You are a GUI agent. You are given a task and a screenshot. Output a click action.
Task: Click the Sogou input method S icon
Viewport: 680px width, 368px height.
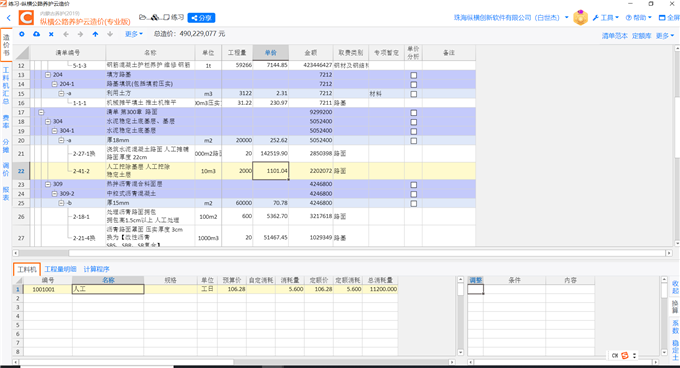click(x=624, y=355)
